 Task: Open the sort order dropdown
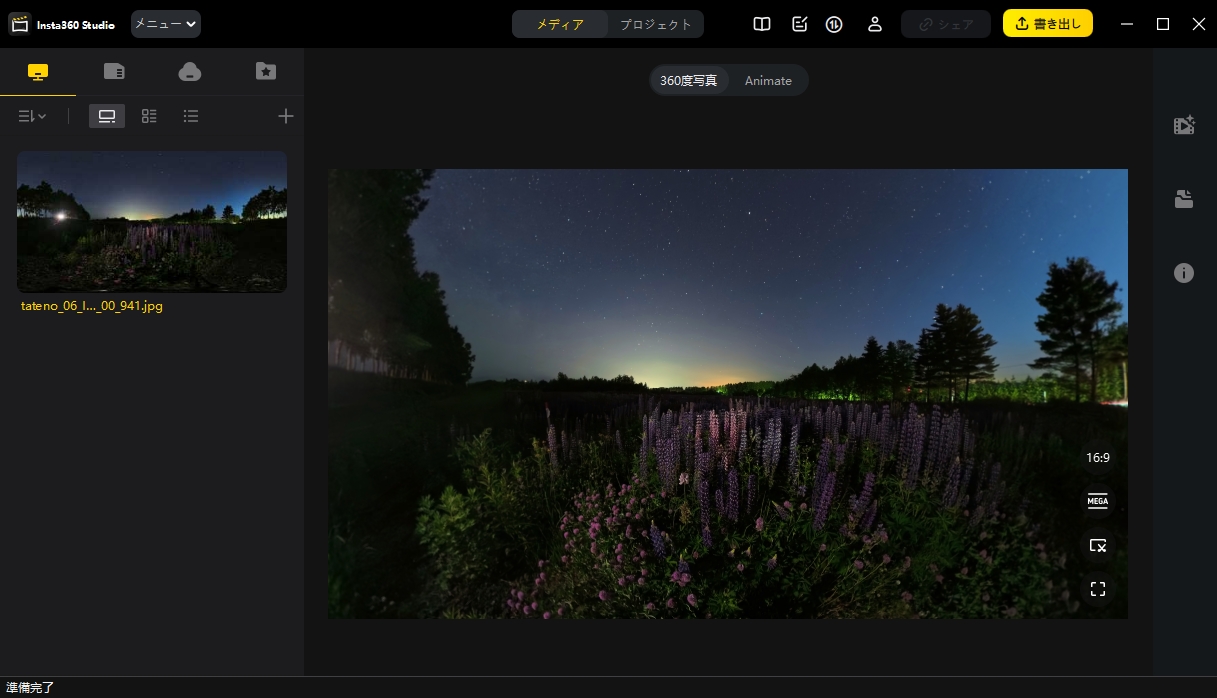[x=32, y=116]
